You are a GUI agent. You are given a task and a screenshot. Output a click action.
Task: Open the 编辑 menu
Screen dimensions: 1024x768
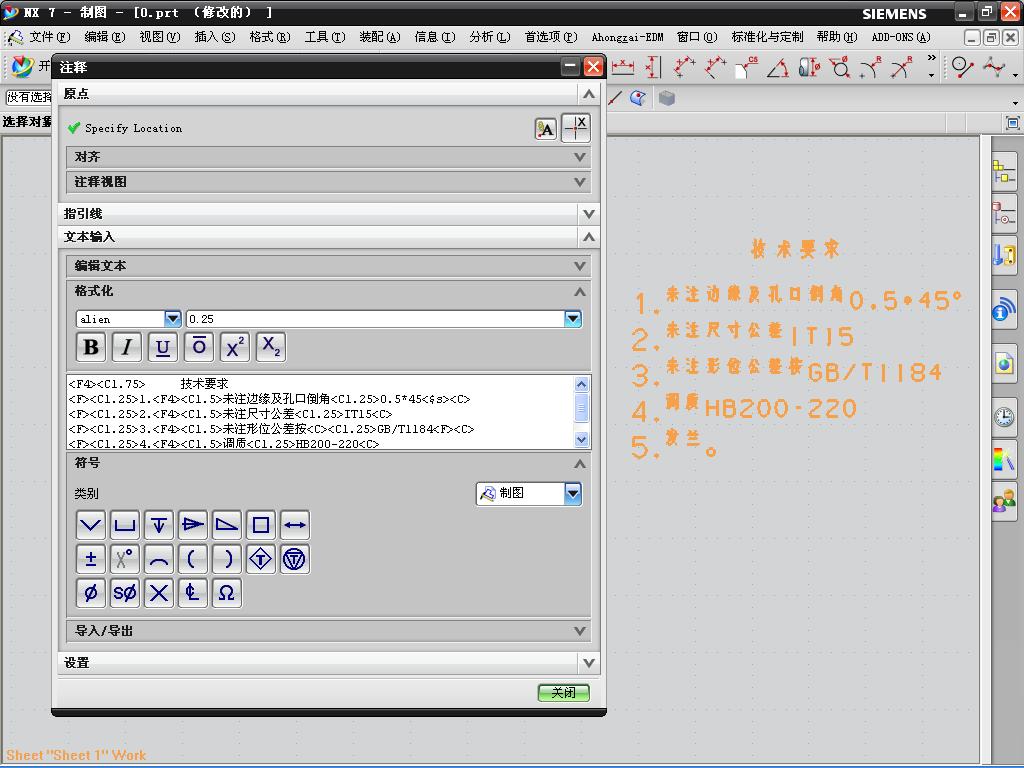coord(104,37)
